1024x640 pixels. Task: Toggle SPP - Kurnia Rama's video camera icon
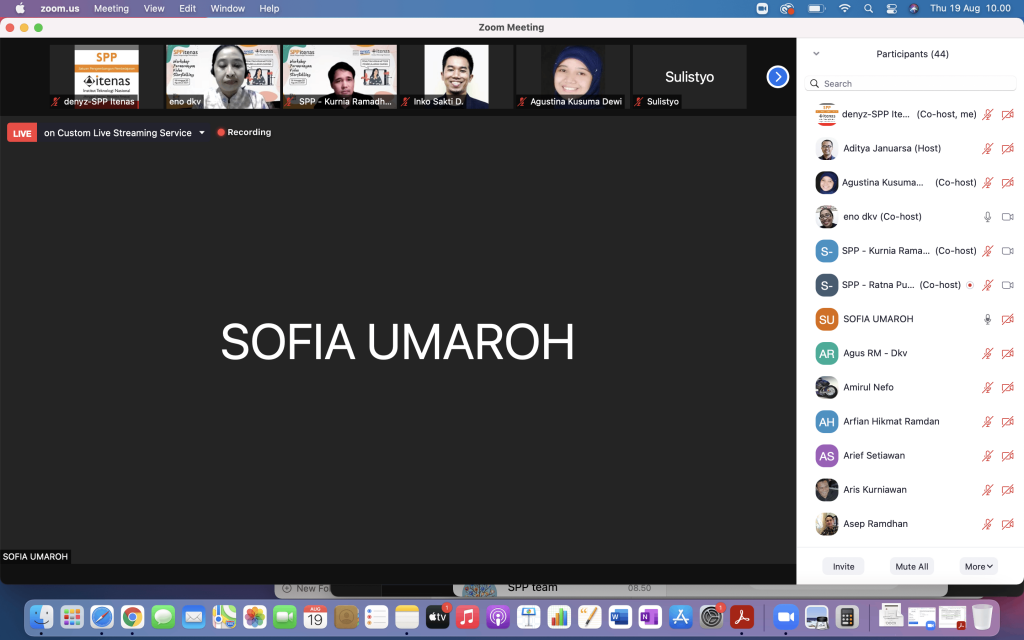(1008, 251)
